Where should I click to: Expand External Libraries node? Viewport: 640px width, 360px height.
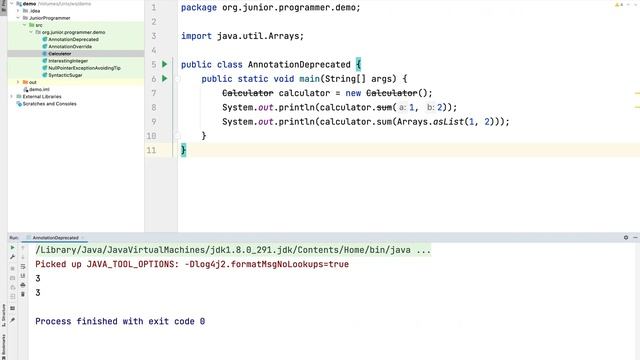(12, 96)
